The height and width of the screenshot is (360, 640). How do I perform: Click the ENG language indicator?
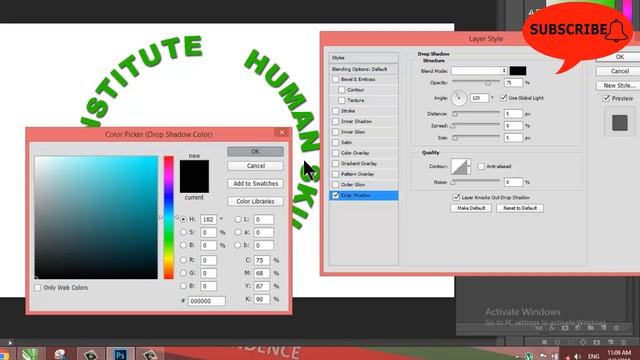pos(593,356)
